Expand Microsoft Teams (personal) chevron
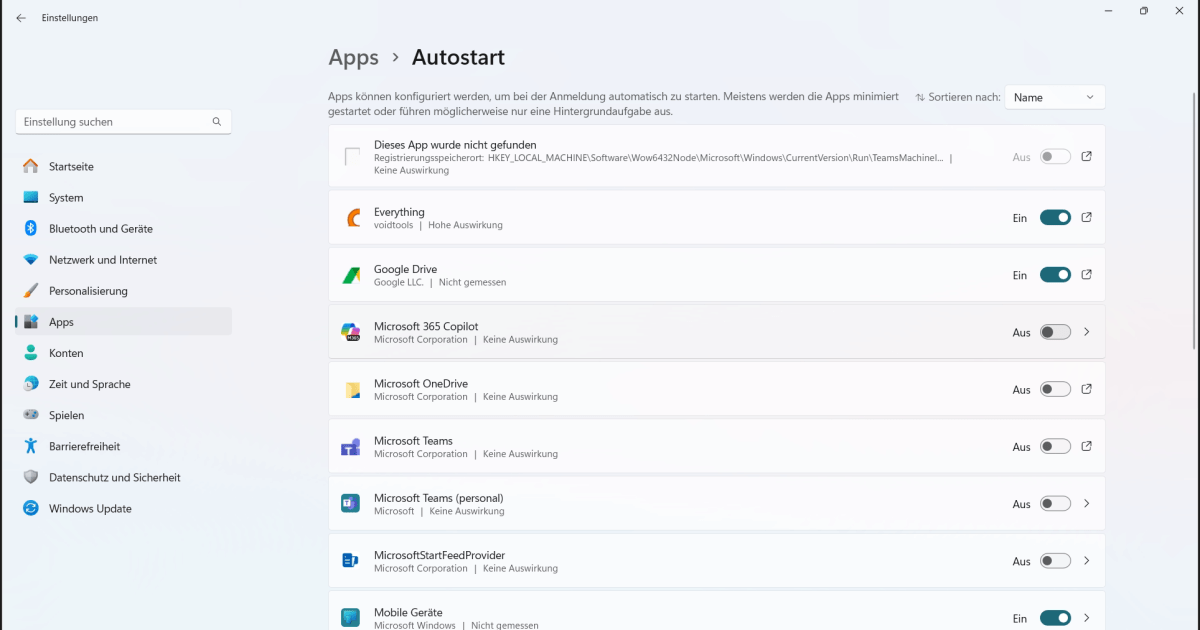Viewport: 1200px width, 630px height. (x=1087, y=504)
